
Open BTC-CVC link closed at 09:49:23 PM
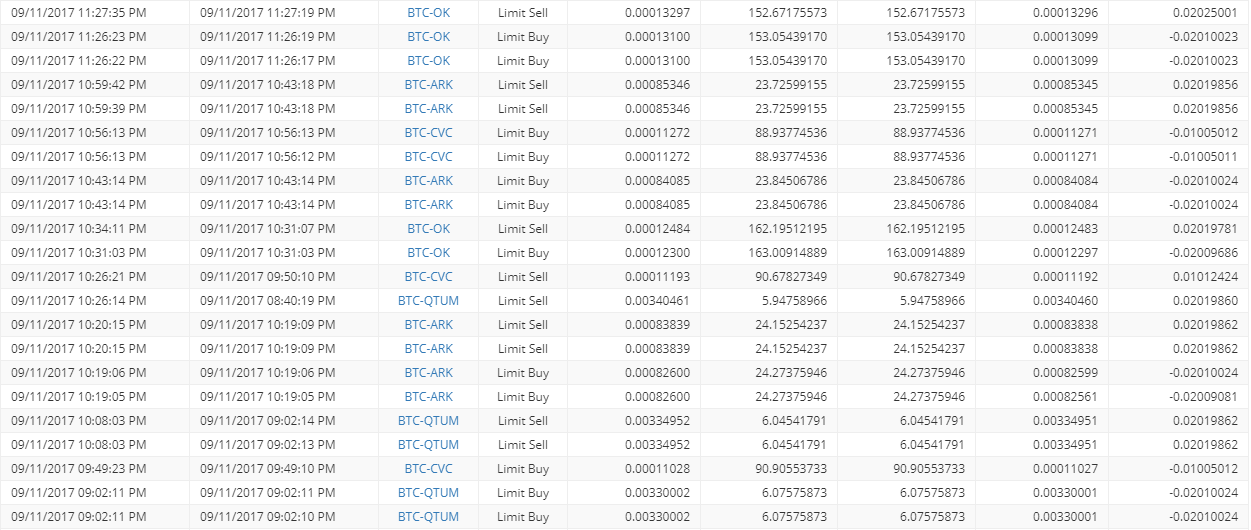(x=428, y=469)
